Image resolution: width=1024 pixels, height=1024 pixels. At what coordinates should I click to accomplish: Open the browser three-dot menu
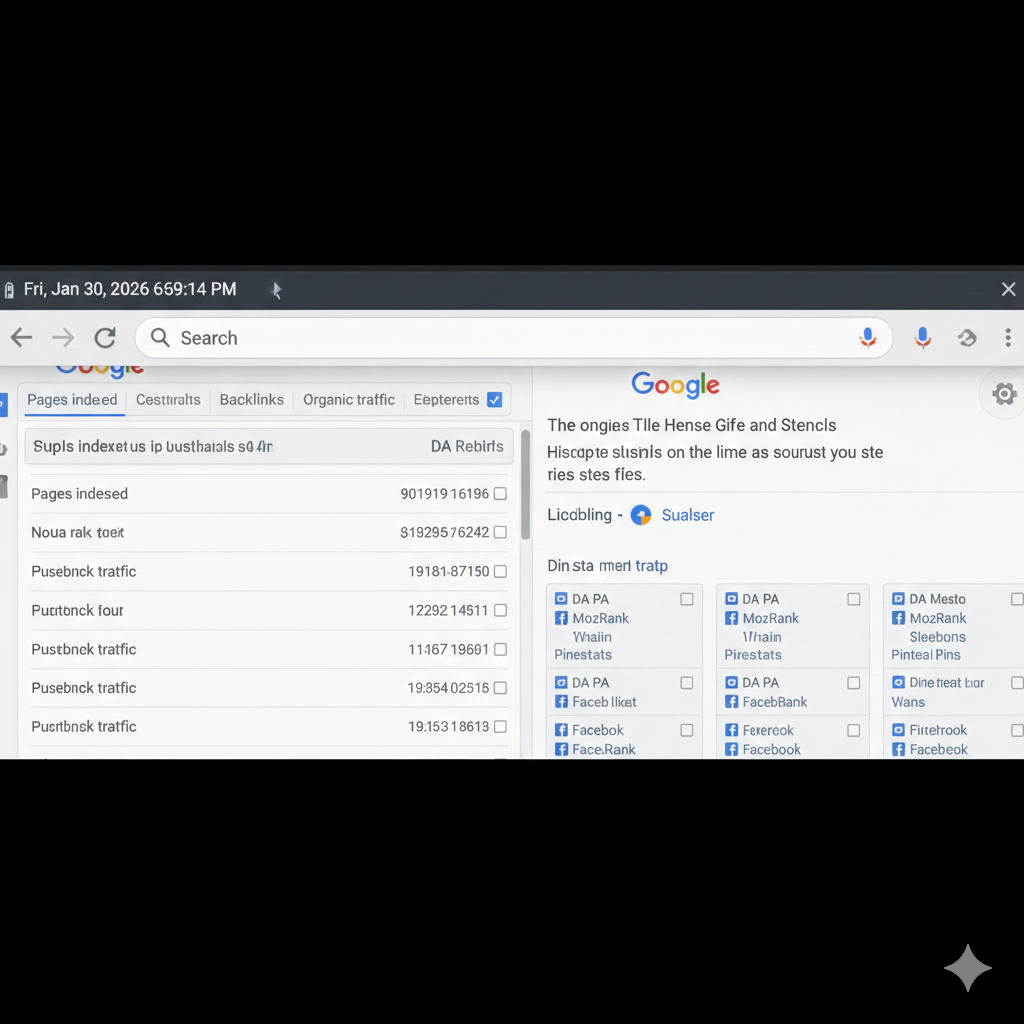[x=1008, y=337]
